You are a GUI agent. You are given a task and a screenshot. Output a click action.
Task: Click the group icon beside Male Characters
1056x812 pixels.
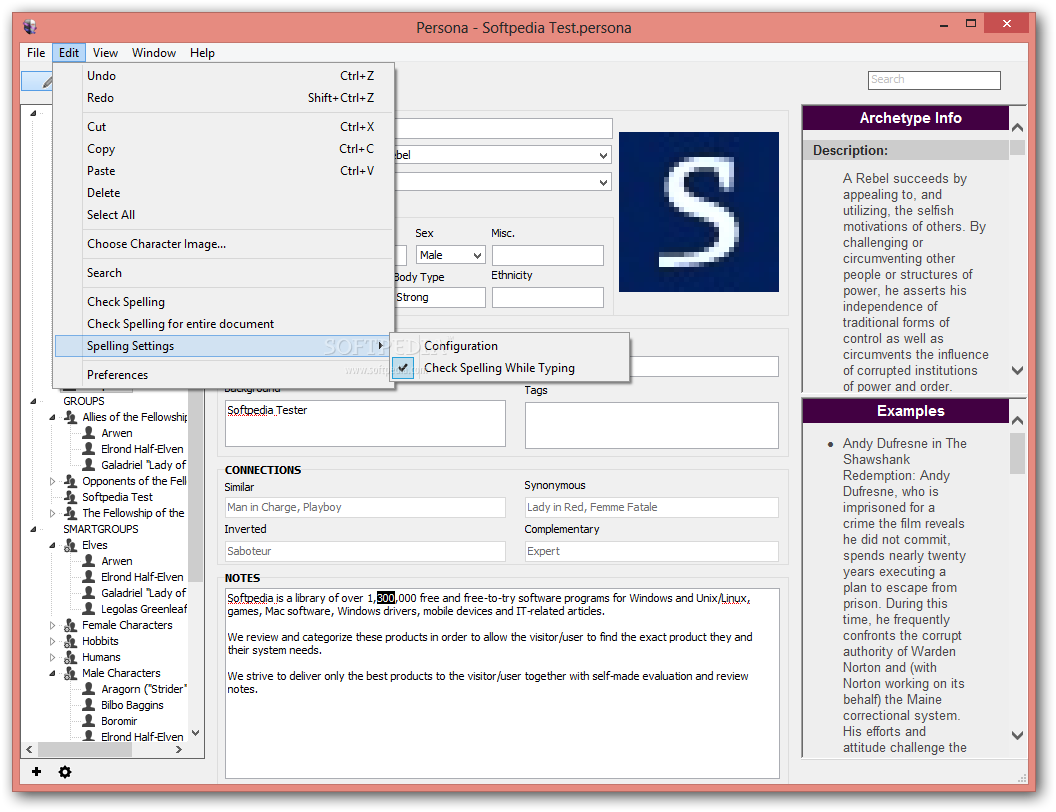point(70,673)
